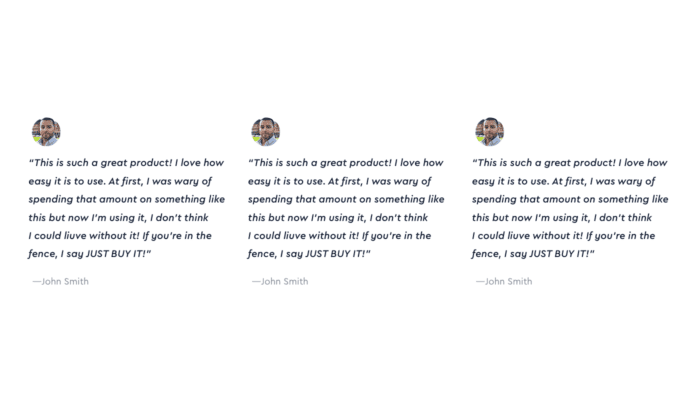700x400 pixels.
Task: Click "JUST BUY IT!" in the left testimonial
Action: [x=116, y=254]
